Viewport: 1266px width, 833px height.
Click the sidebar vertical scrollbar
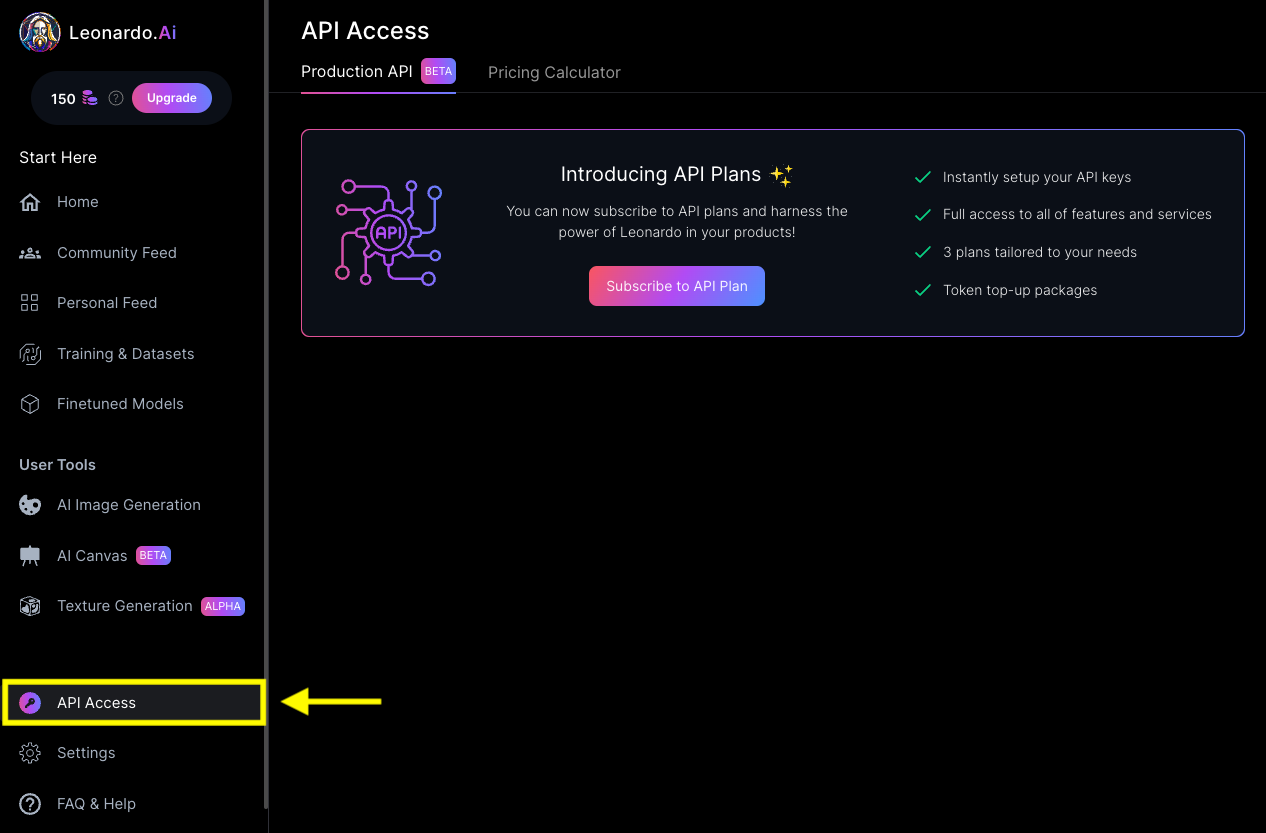point(266,404)
